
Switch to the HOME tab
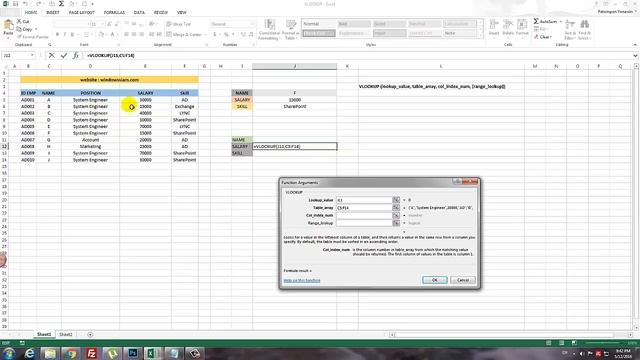click(x=31, y=13)
